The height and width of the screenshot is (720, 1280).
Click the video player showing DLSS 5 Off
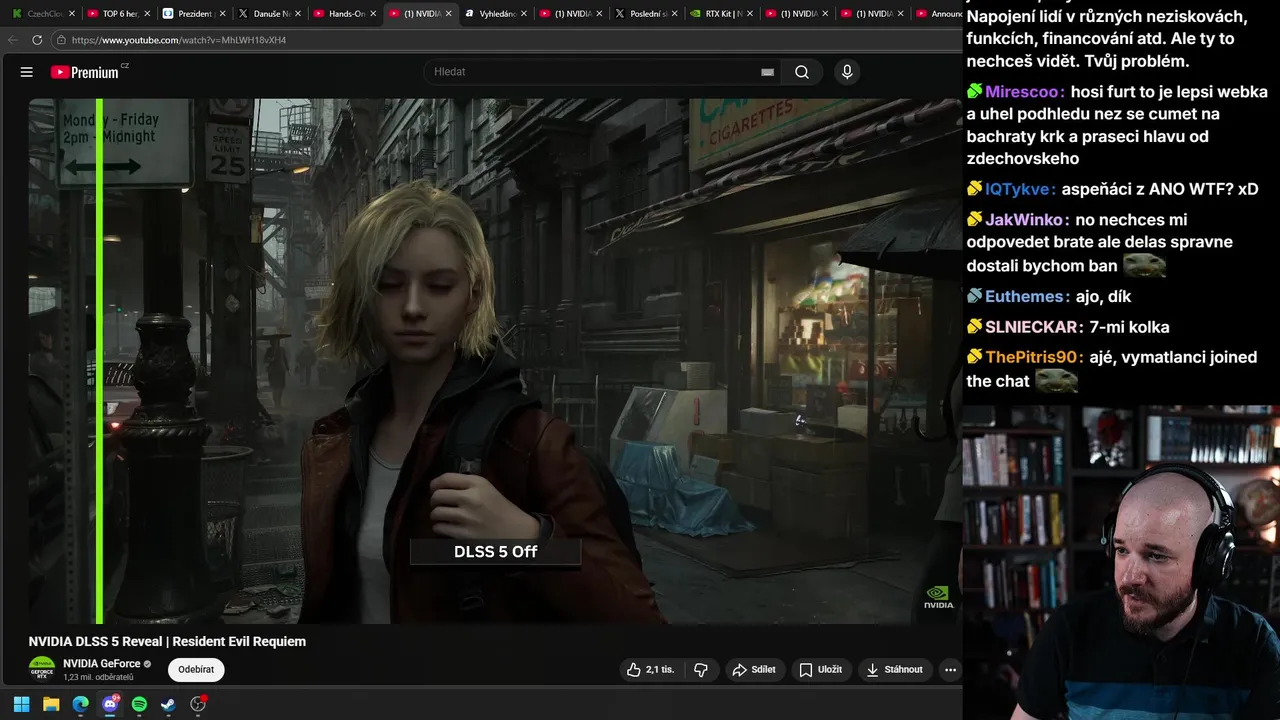coord(495,361)
